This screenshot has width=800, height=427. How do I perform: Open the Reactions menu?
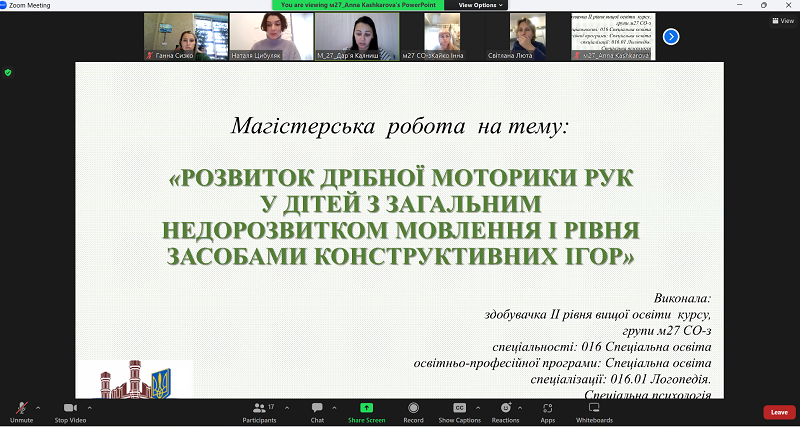[505, 410]
